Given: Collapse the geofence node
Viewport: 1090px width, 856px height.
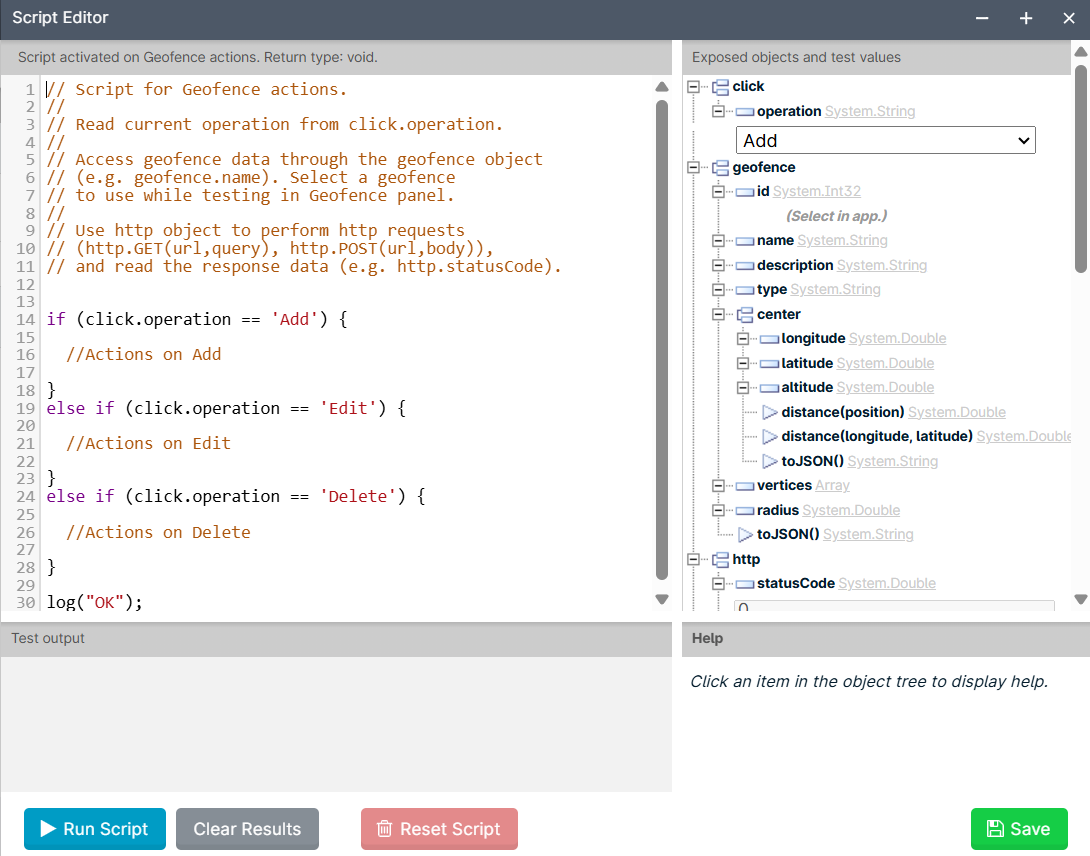Looking at the screenshot, I should coord(695,167).
